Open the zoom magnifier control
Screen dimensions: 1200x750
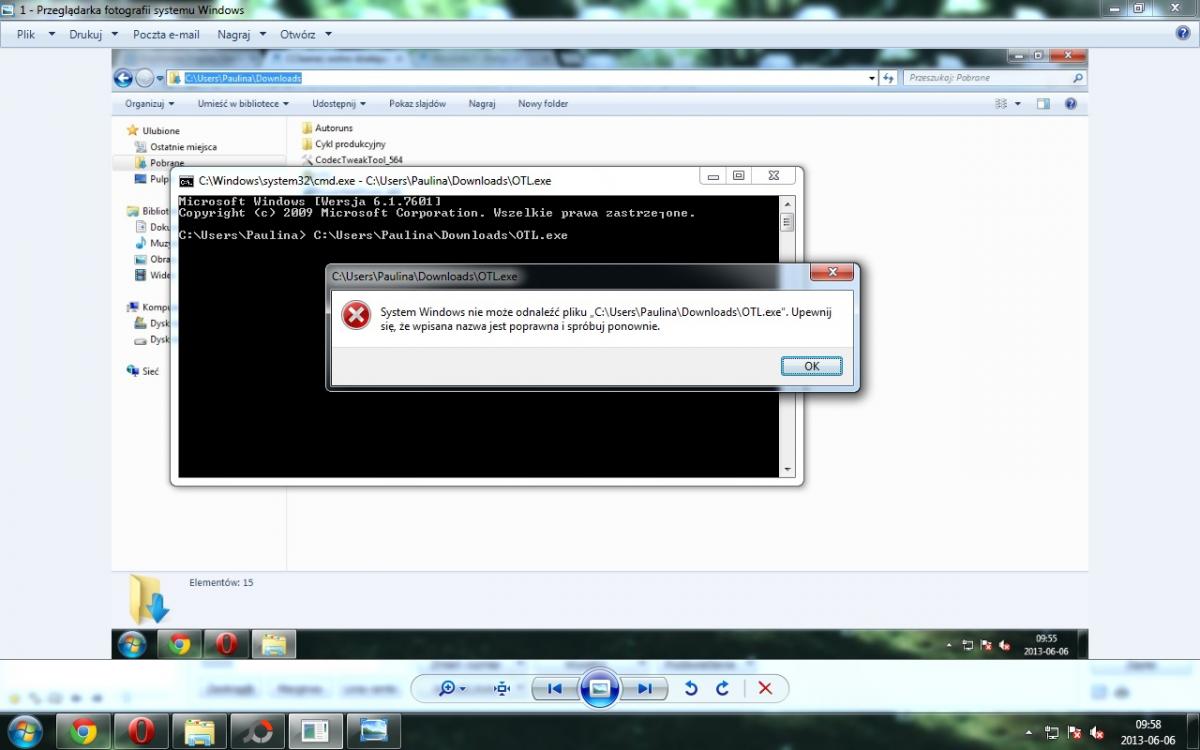tap(452, 688)
